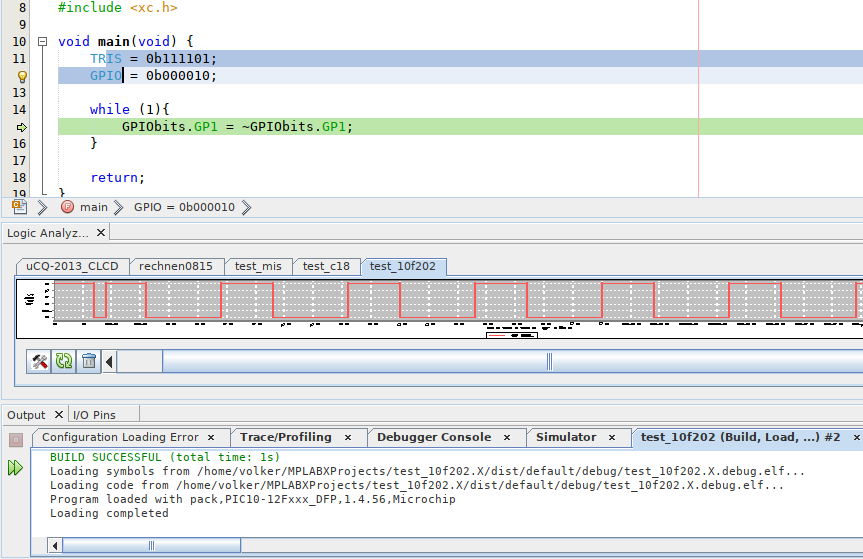This screenshot has width=863, height=559.
Task: Click the green re-run double-arrow icon in Output
Action: tap(15, 468)
